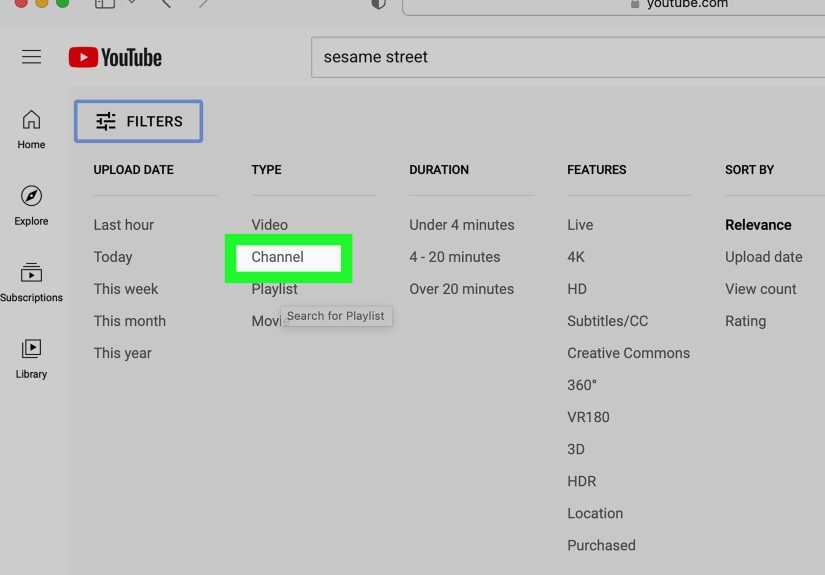825x575 pixels.
Task: Sort results by Rating
Action: point(746,321)
